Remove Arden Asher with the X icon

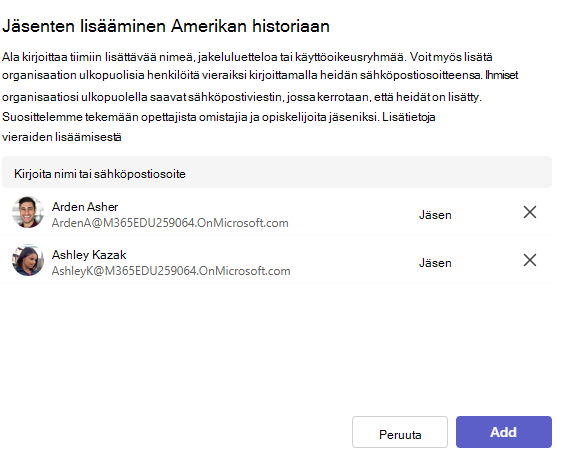(x=530, y=212)
